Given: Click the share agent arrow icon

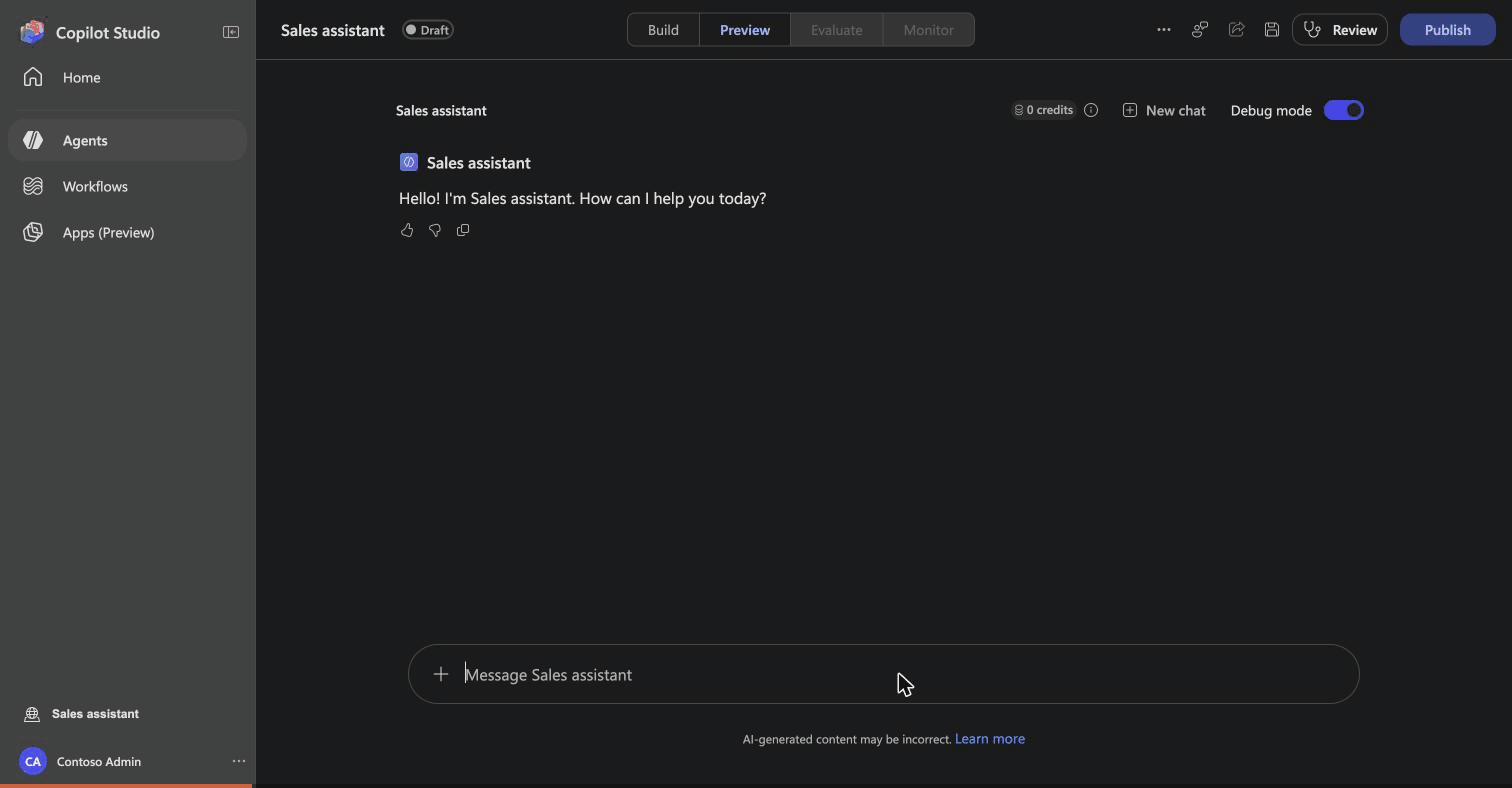Looking at the screenshot, I should point(1236,30).
